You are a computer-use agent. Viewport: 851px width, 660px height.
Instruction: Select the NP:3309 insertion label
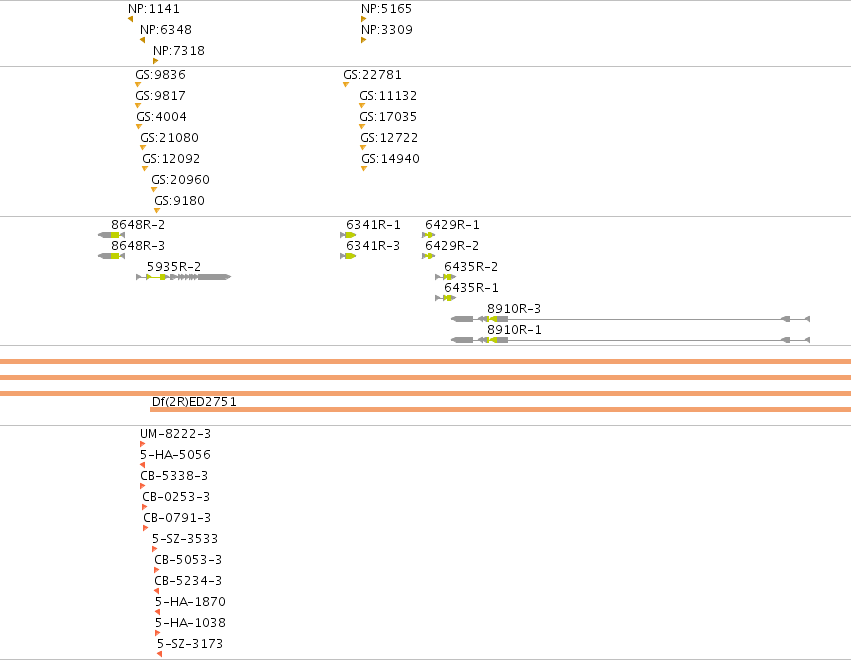pos(386,30)
